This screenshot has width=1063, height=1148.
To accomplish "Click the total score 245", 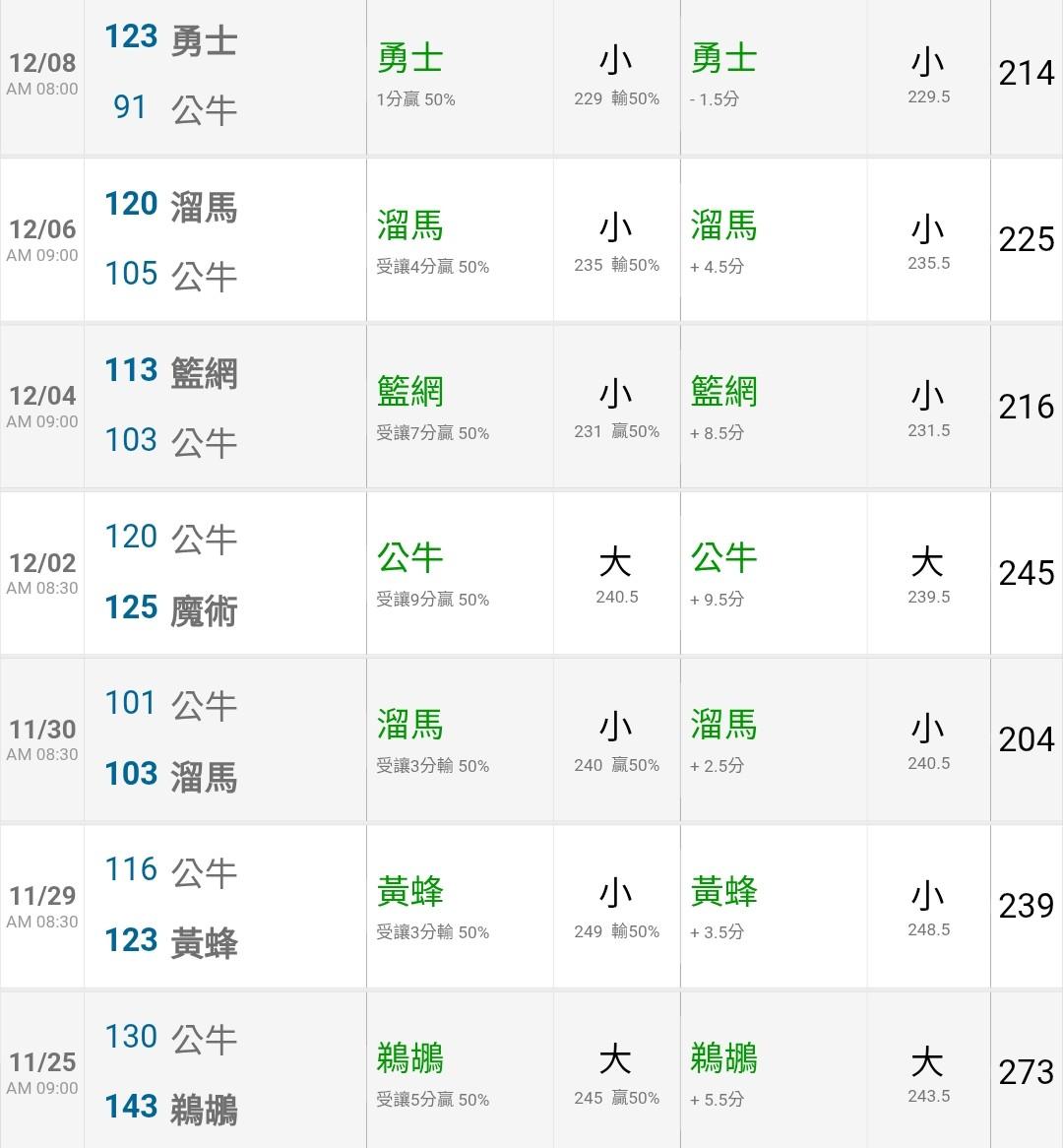I will coord(1026,573).
